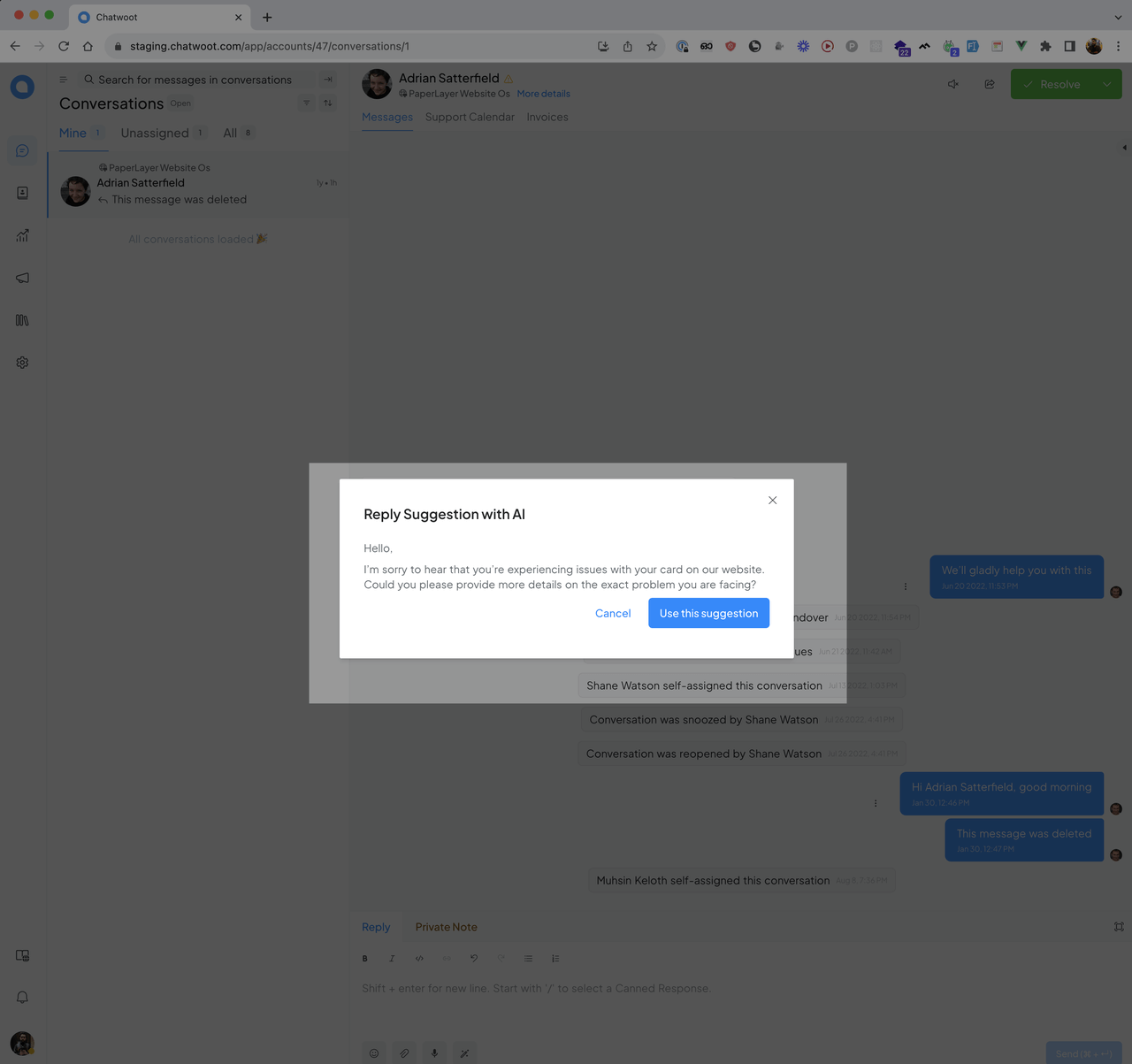The width and height of the screenshot is (1132, 1064).
Task: Expand the Resolve button dropdown arrow
Action: [x=1107, y=84]
